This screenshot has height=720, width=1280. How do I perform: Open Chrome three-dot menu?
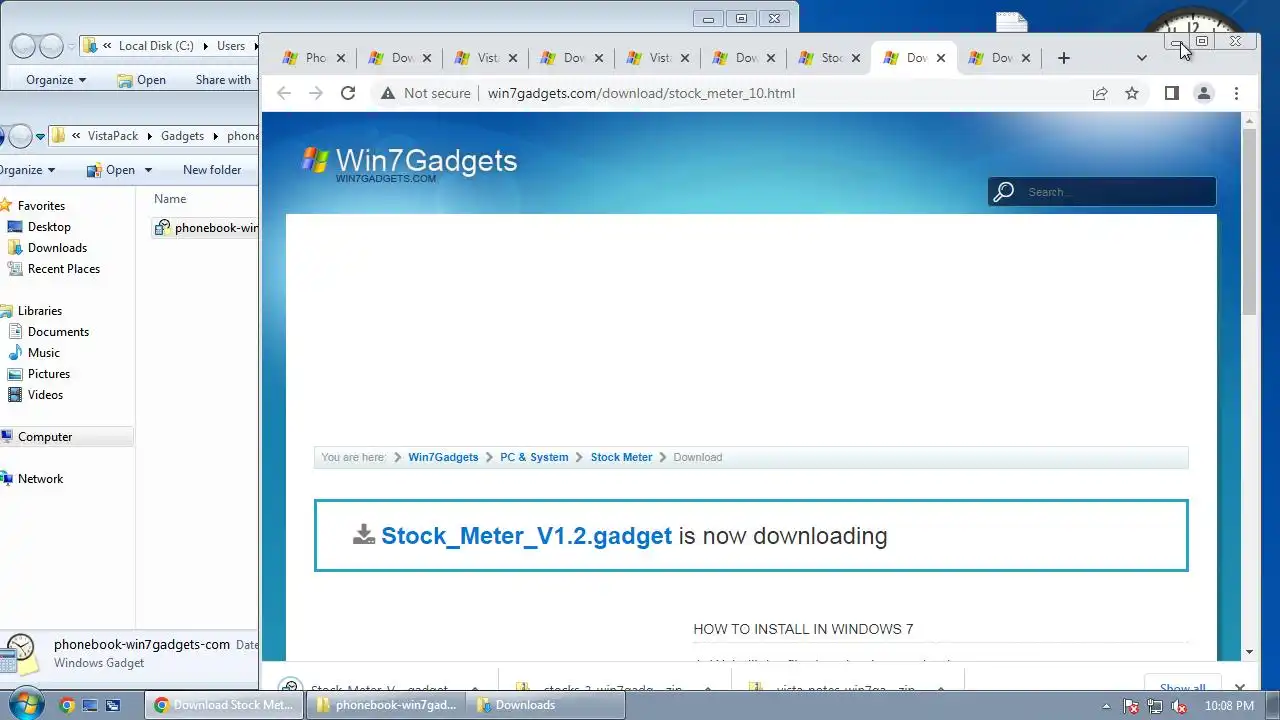(x=1236, y=93)
